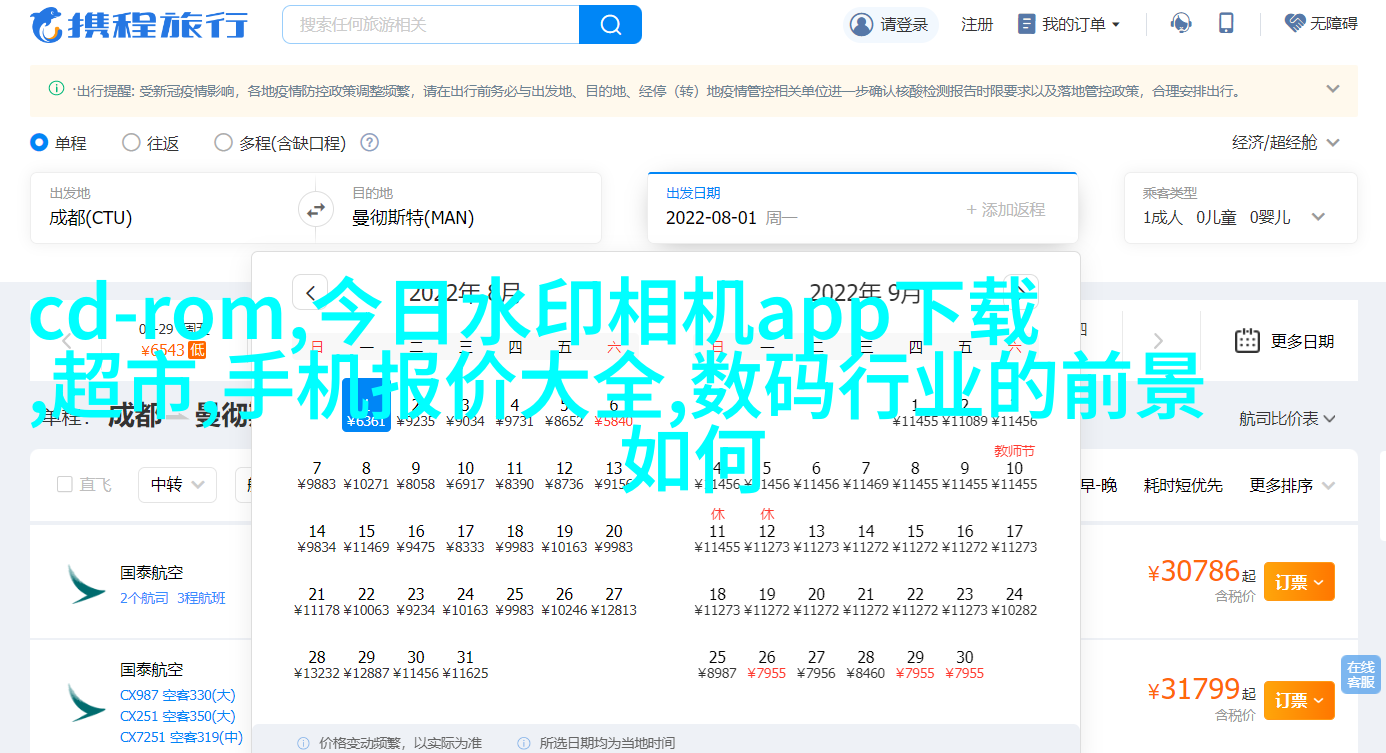The width and height of the screenshot is (1386, 753).
Task: Click the 出发地 成都(CTU) field
Action: 166,208
